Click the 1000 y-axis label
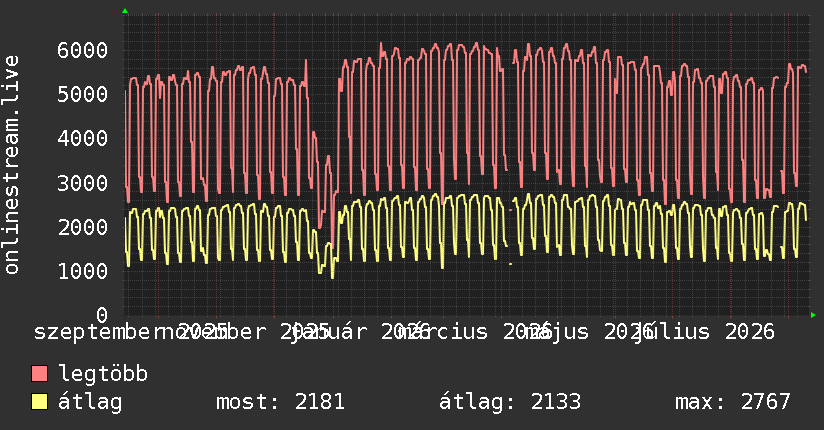Viewport: 824px width, 430px height. [x=83, y=271]
